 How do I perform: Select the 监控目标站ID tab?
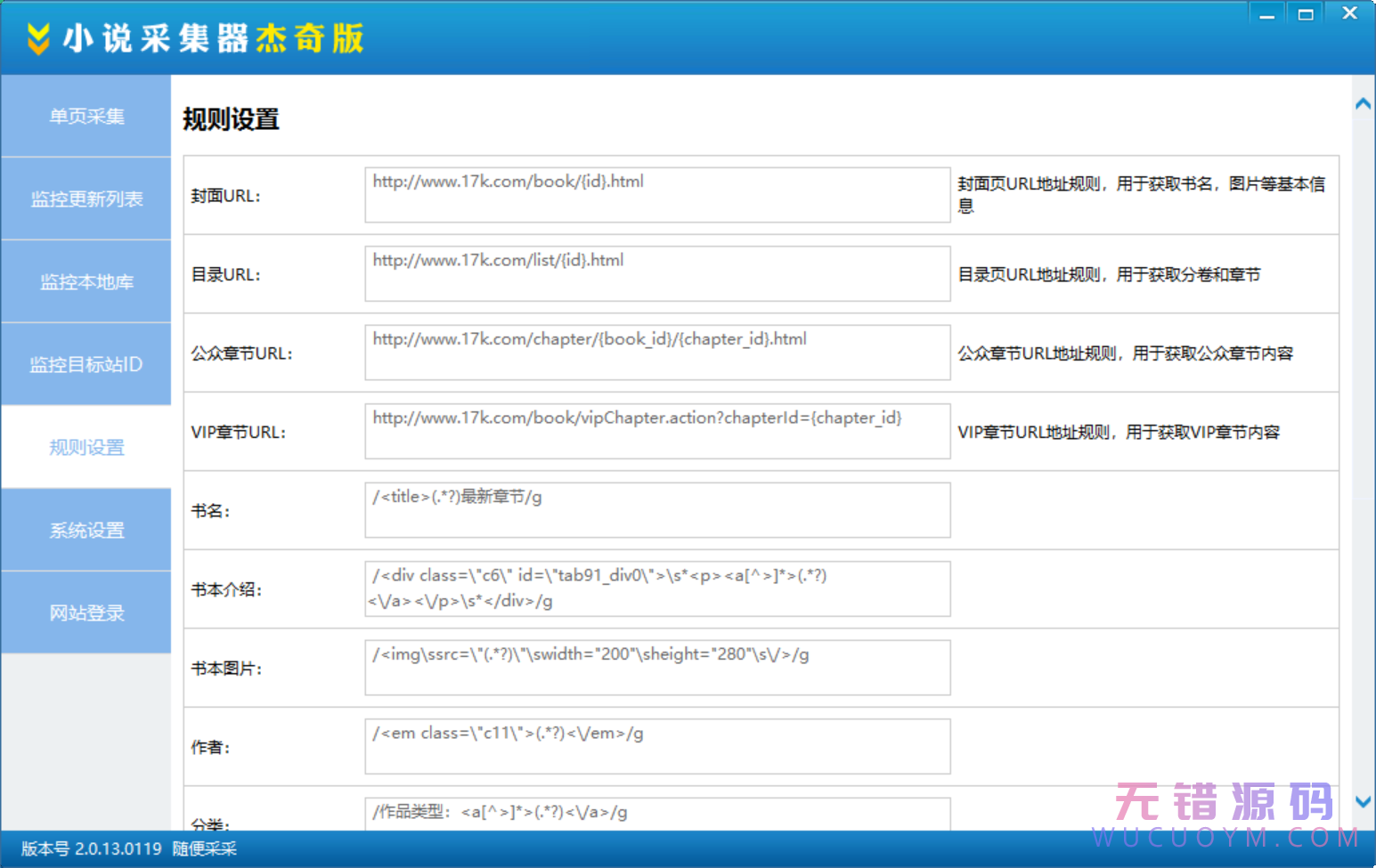[x=86, y=365]
